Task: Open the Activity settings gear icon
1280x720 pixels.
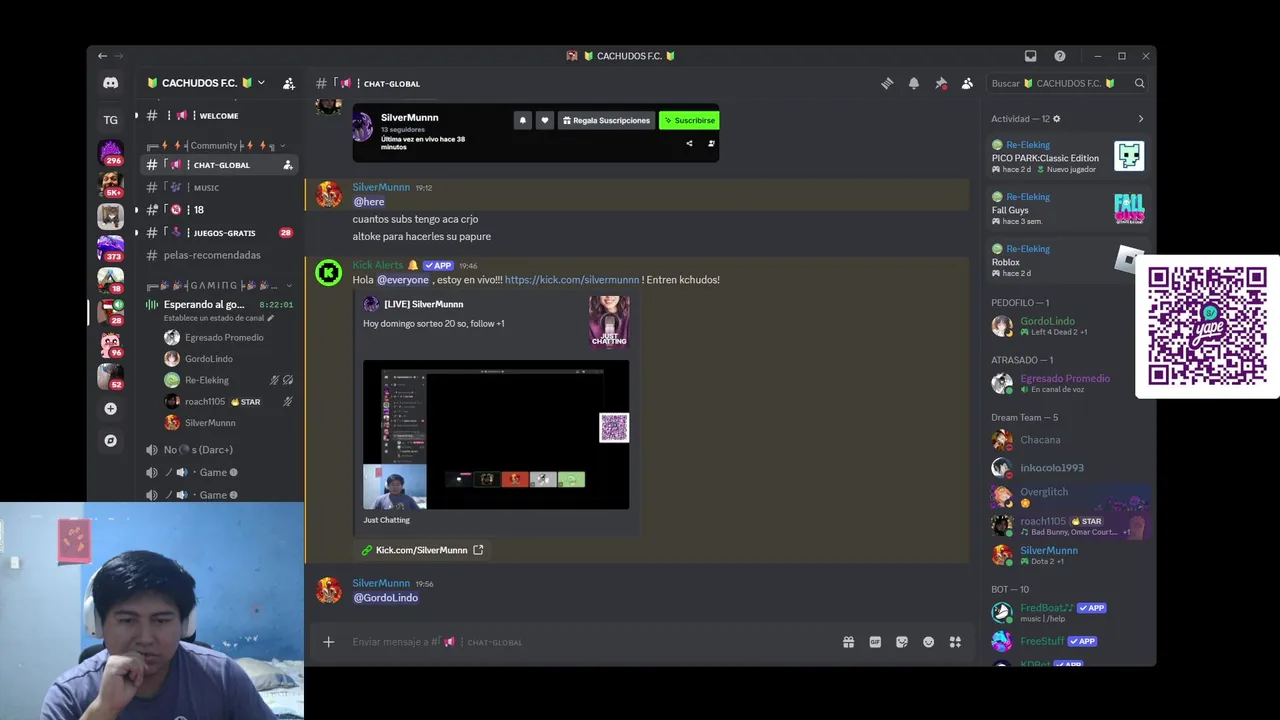Action: coord(1057,119)
